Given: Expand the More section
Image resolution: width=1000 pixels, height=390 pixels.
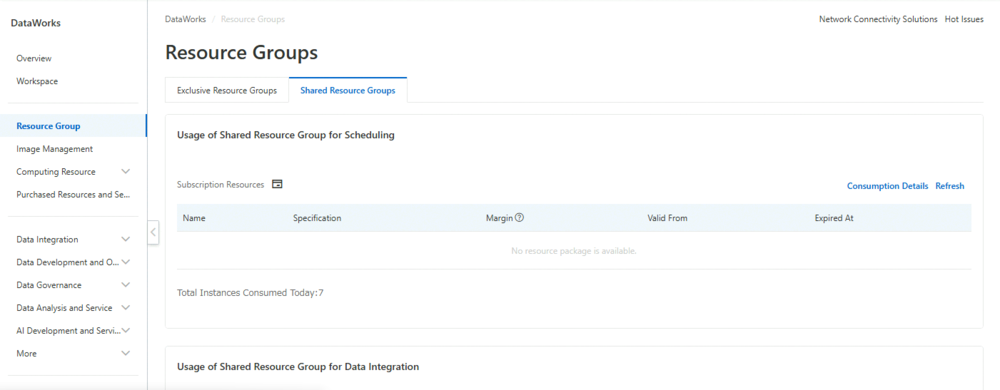Looking at the screenshot, I should (126, 353).
